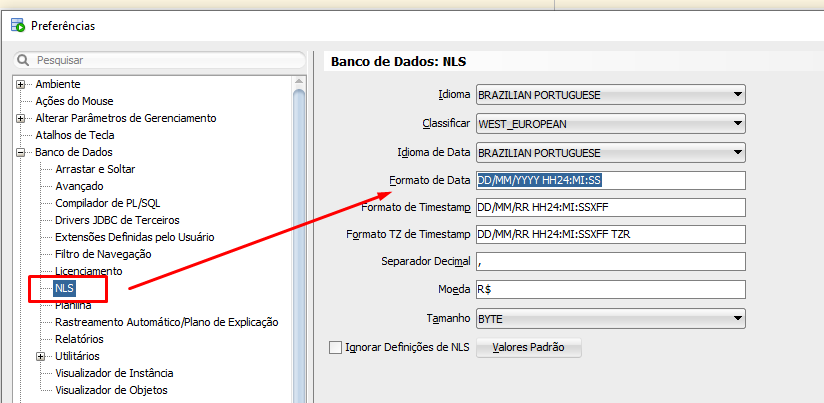Click the Preferências window icon
The image size is (824, 403).
(18, 25)
